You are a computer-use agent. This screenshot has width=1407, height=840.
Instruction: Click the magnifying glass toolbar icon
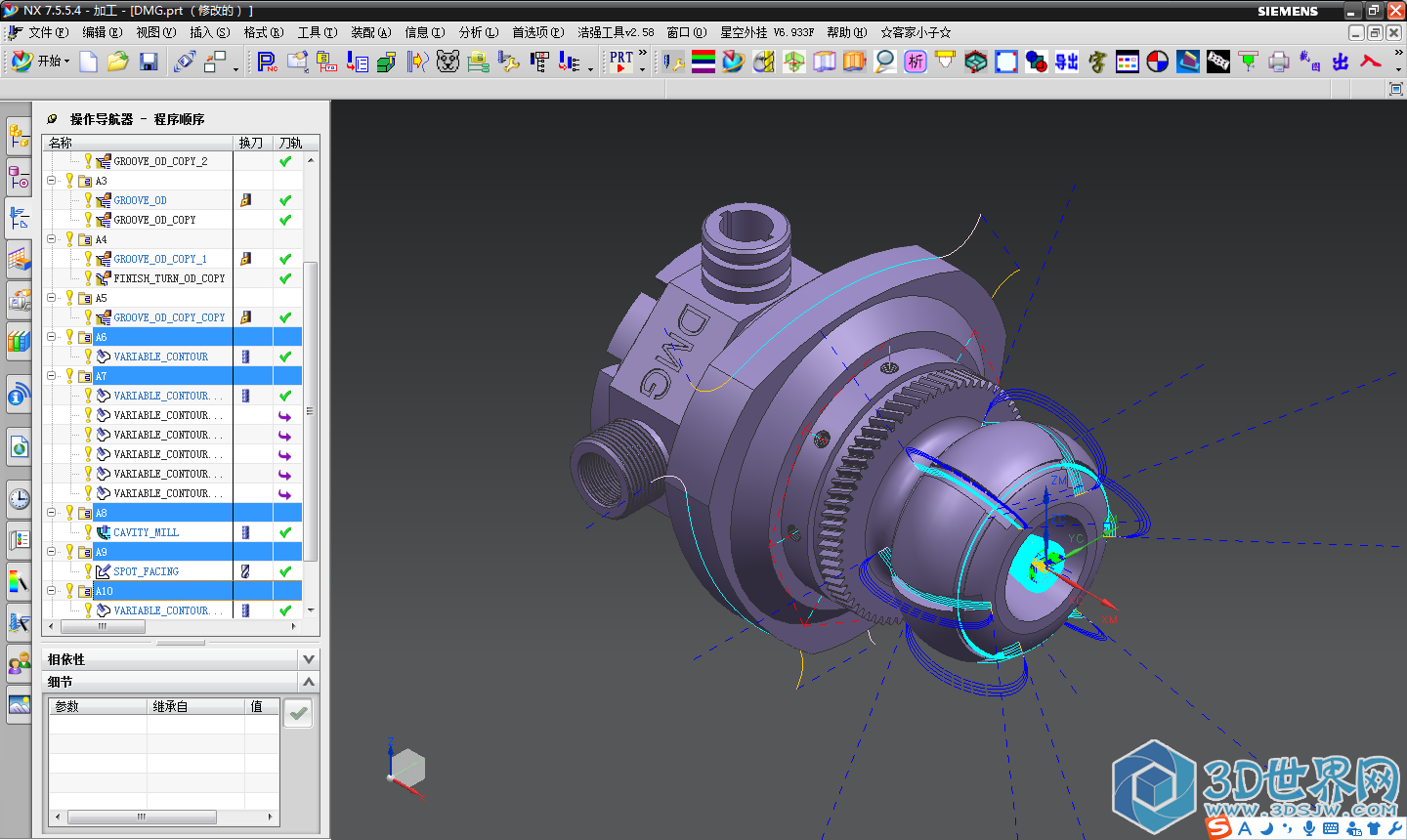tap(885, 62)
